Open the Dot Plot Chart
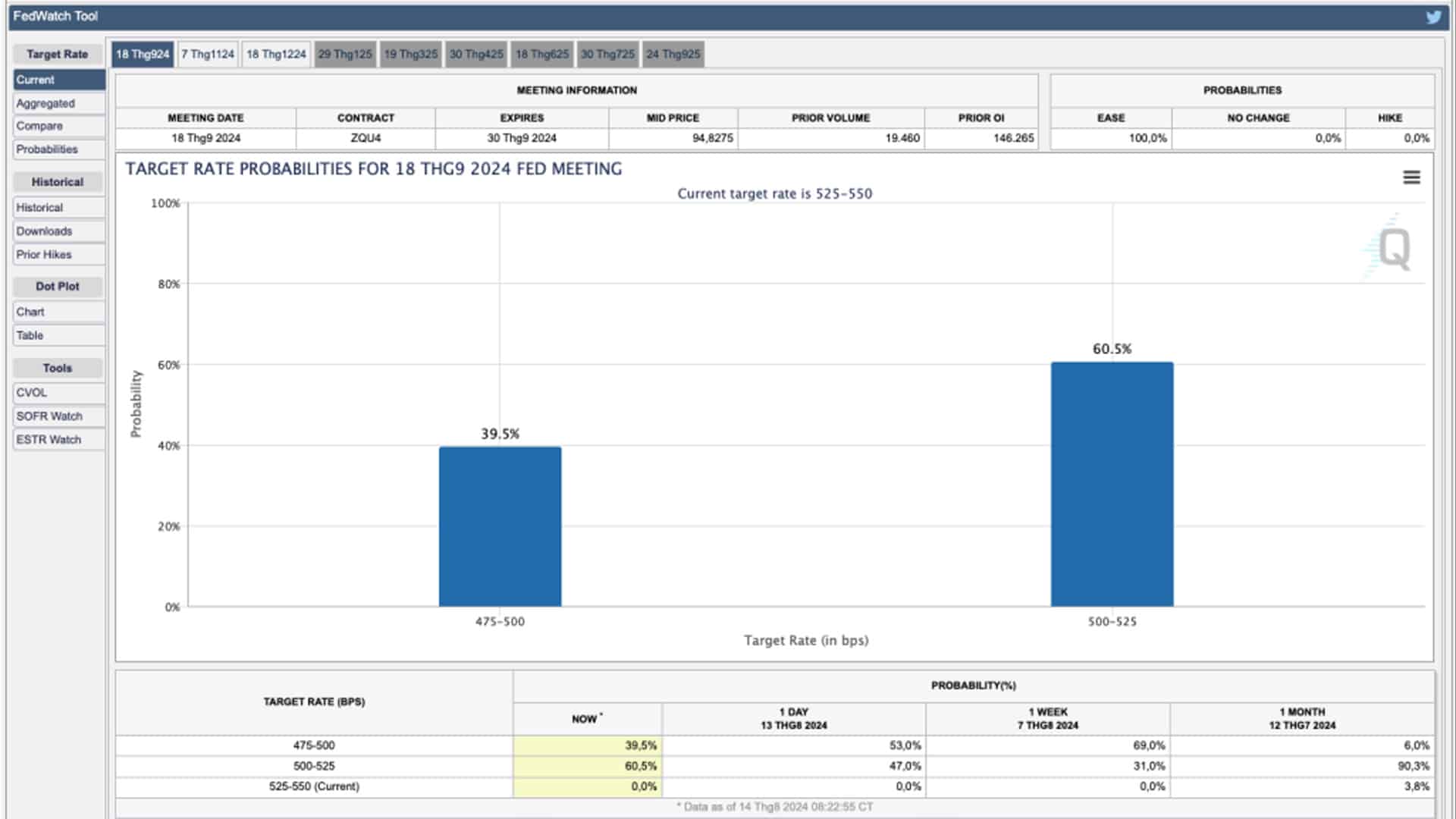 (59, 312)
